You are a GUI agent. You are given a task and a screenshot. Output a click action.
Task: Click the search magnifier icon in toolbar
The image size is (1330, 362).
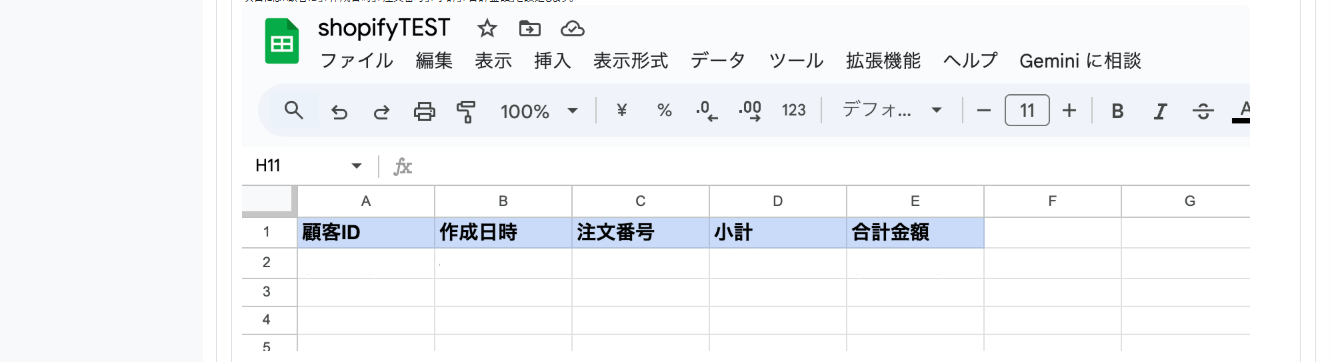coord(293,110)
